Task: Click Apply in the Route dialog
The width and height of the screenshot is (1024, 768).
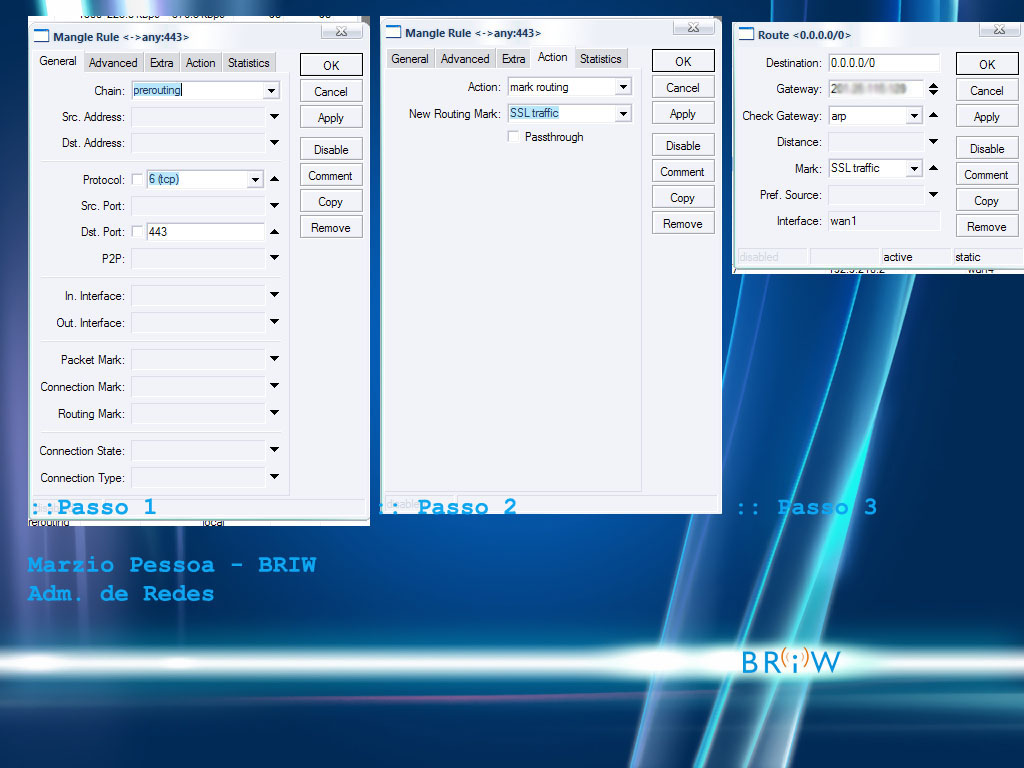Action: pos(987,117)
